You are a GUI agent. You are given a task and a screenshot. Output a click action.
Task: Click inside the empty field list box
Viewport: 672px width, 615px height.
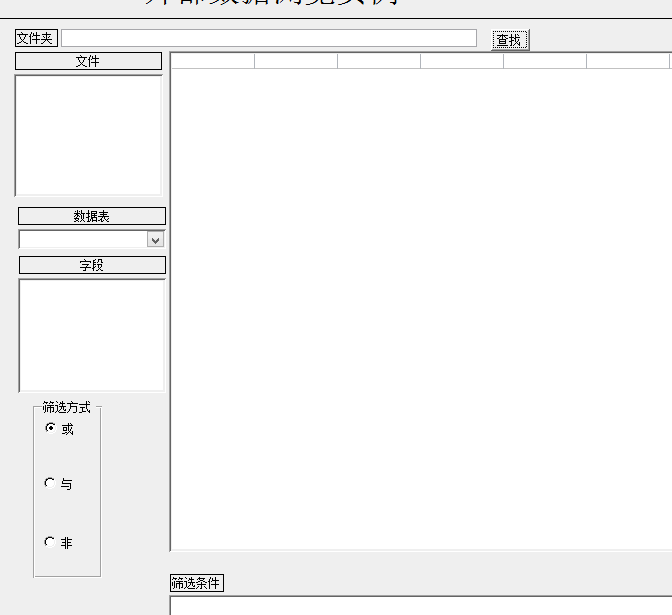click(92, 335)
